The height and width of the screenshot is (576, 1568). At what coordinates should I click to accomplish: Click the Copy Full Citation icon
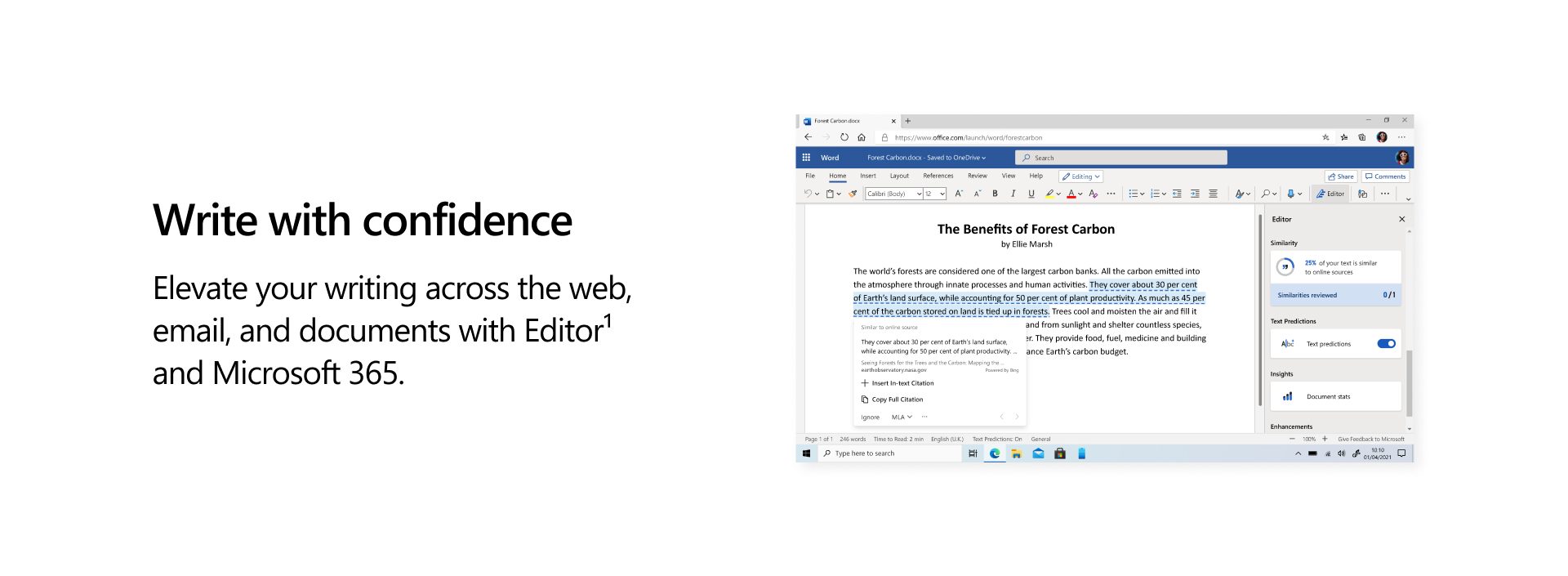click(x=865, y=400)
